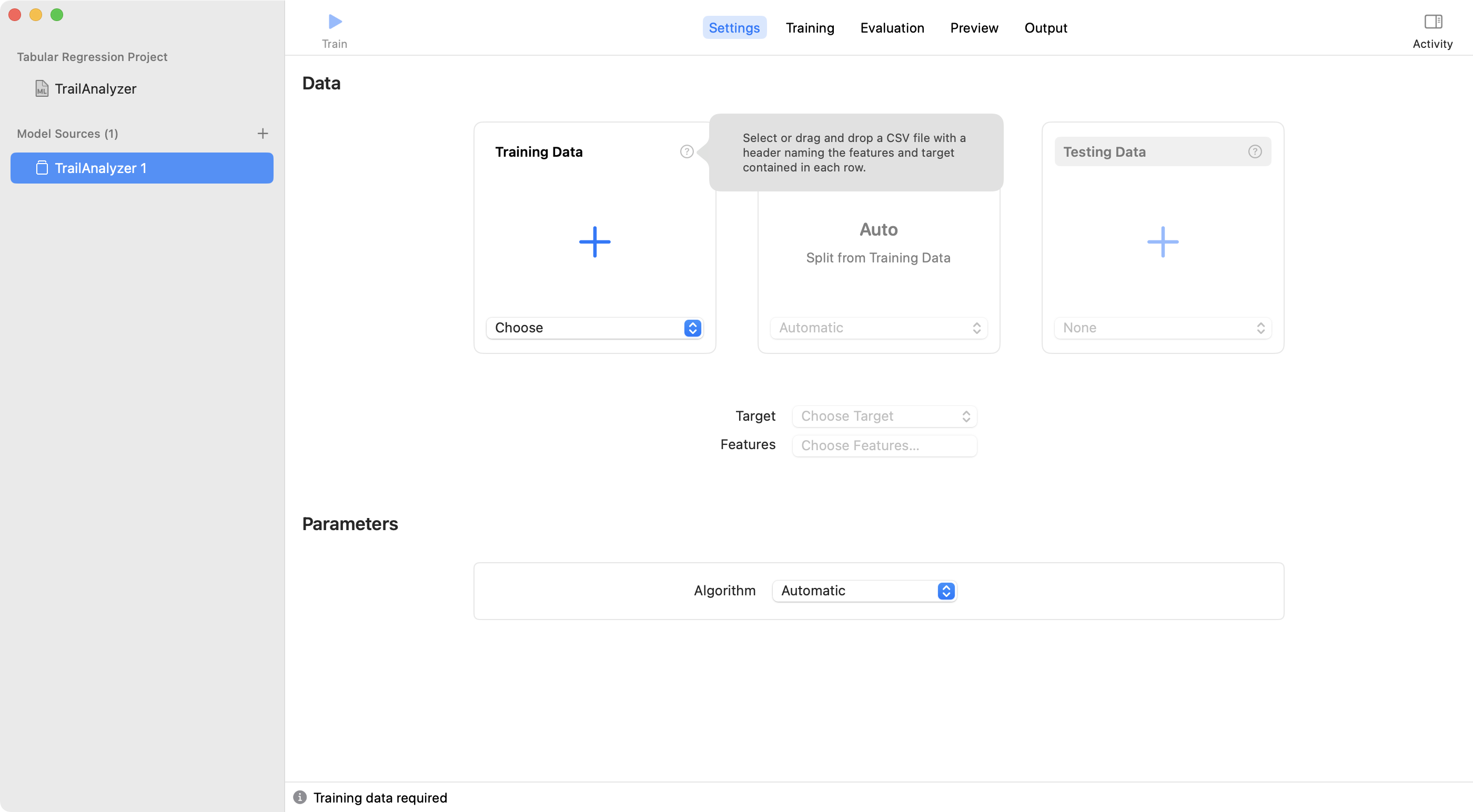Switch to the Evaluation tab
Viewport: 1473px width, 812px height.
(x=892, y=27)
